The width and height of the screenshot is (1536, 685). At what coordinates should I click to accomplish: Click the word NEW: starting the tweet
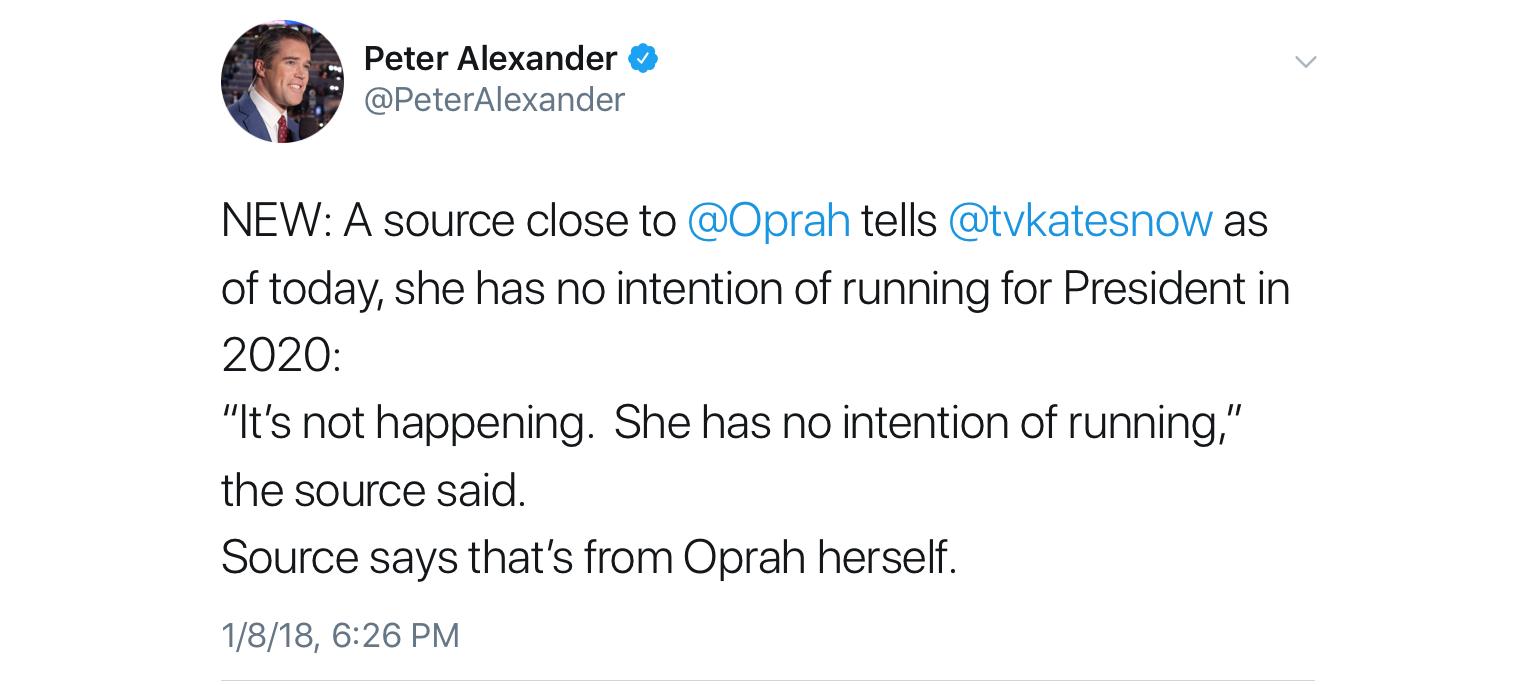277,221
